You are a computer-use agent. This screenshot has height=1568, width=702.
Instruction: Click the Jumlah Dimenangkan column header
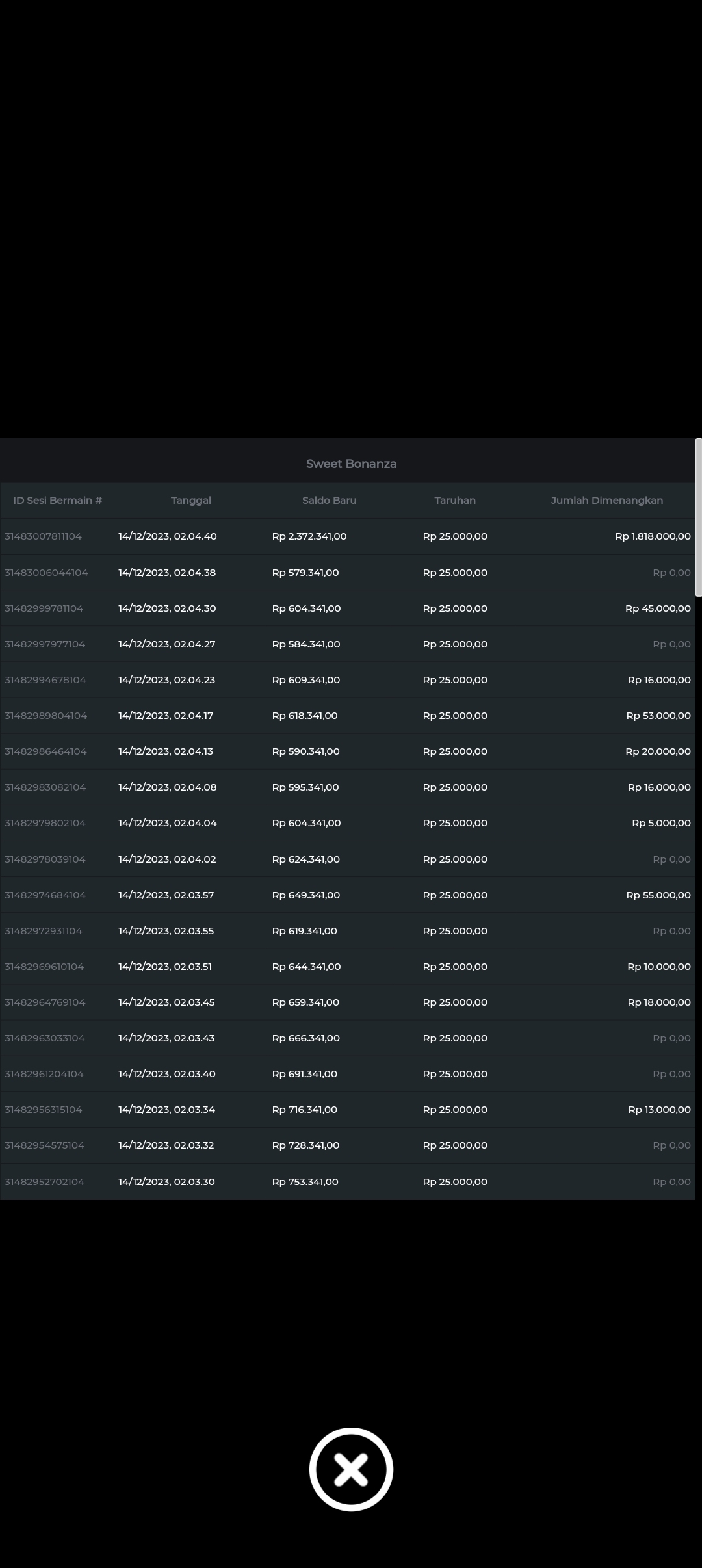click(x=606, y=500)
